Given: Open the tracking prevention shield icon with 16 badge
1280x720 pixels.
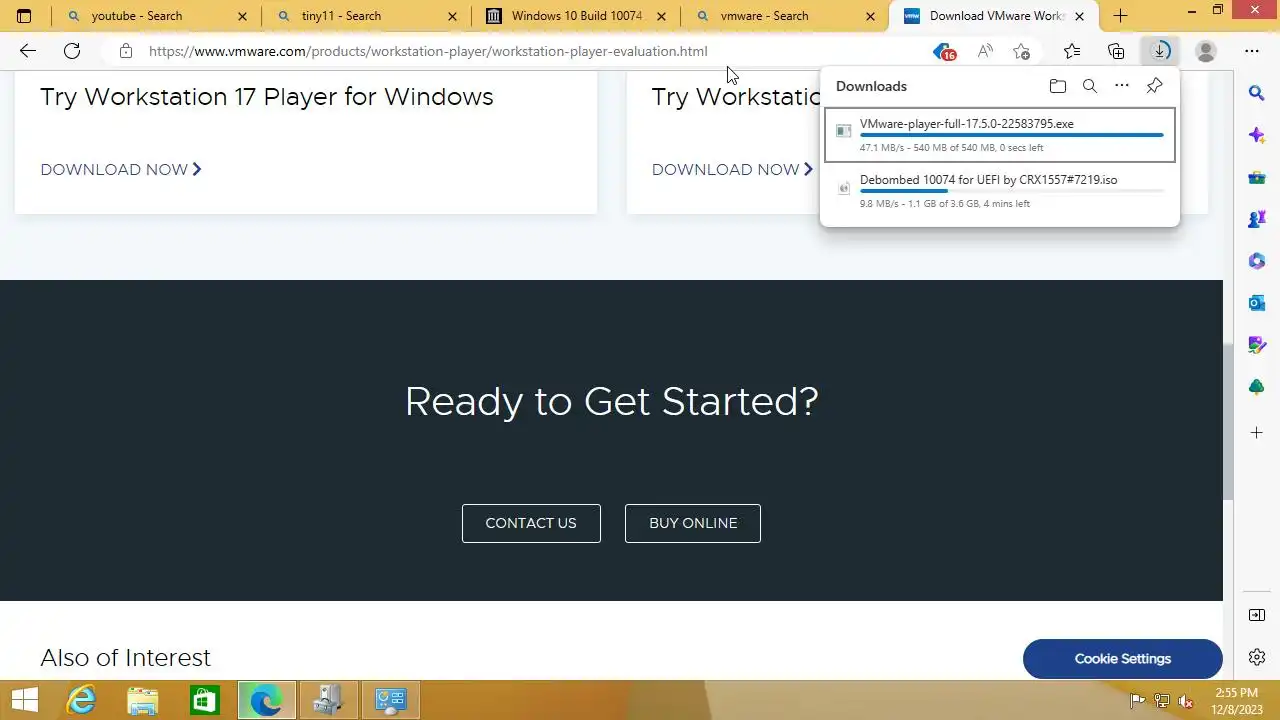Looking at the screenshot, I should pyautogui.click(x=943, y=51).
